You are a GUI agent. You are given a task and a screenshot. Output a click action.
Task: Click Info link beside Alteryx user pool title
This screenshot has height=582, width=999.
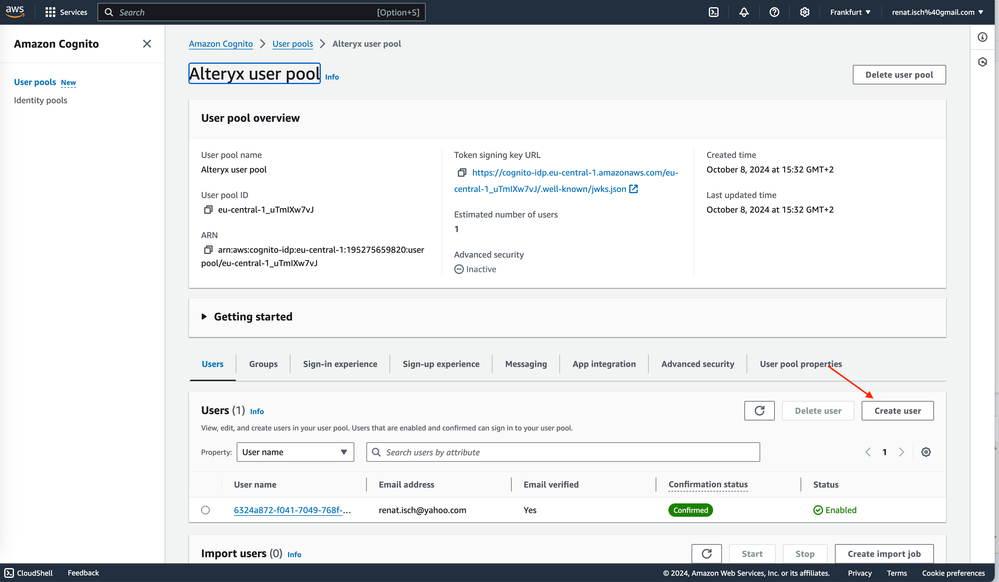332,77
